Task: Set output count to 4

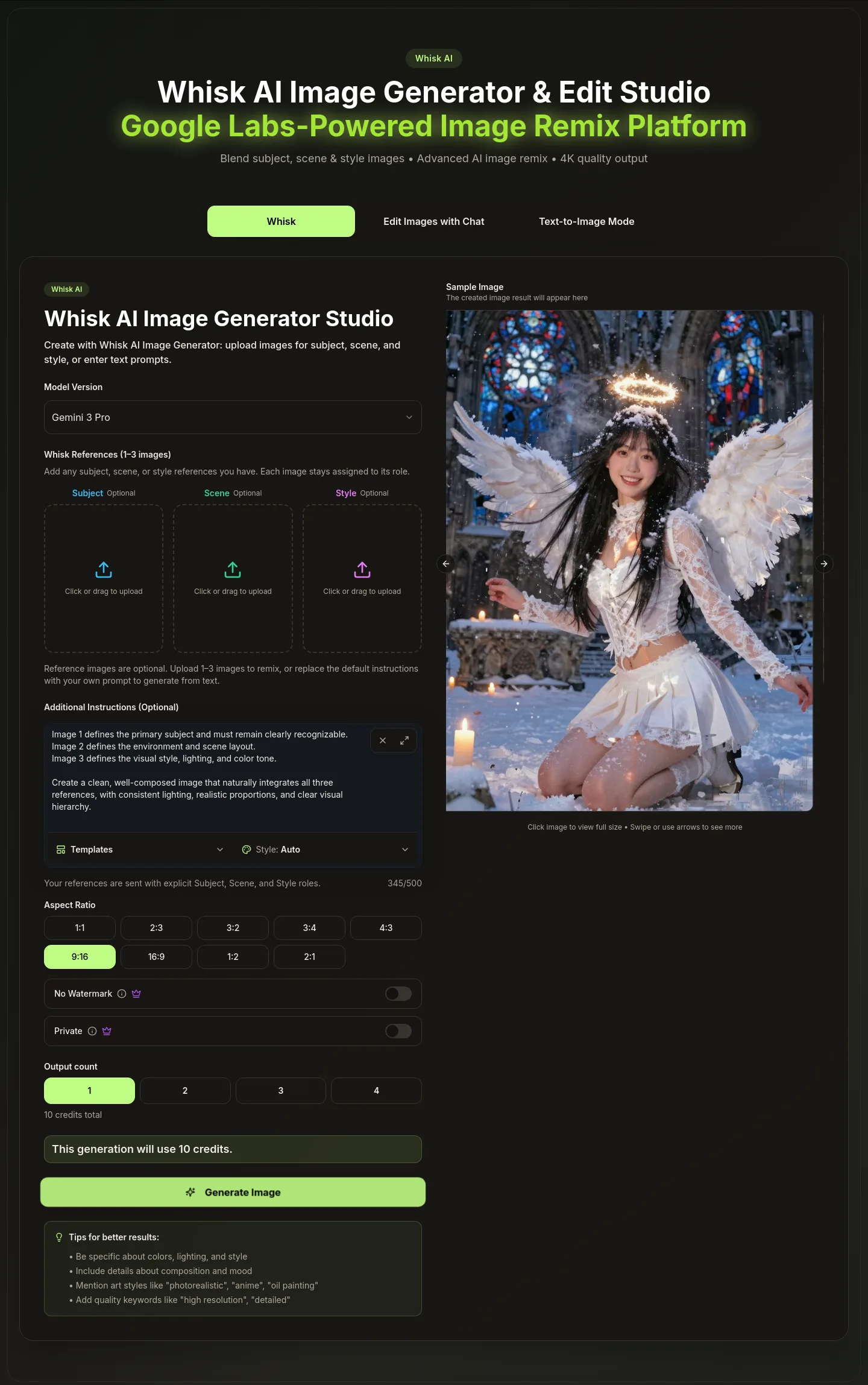Action: point(376,1091)
